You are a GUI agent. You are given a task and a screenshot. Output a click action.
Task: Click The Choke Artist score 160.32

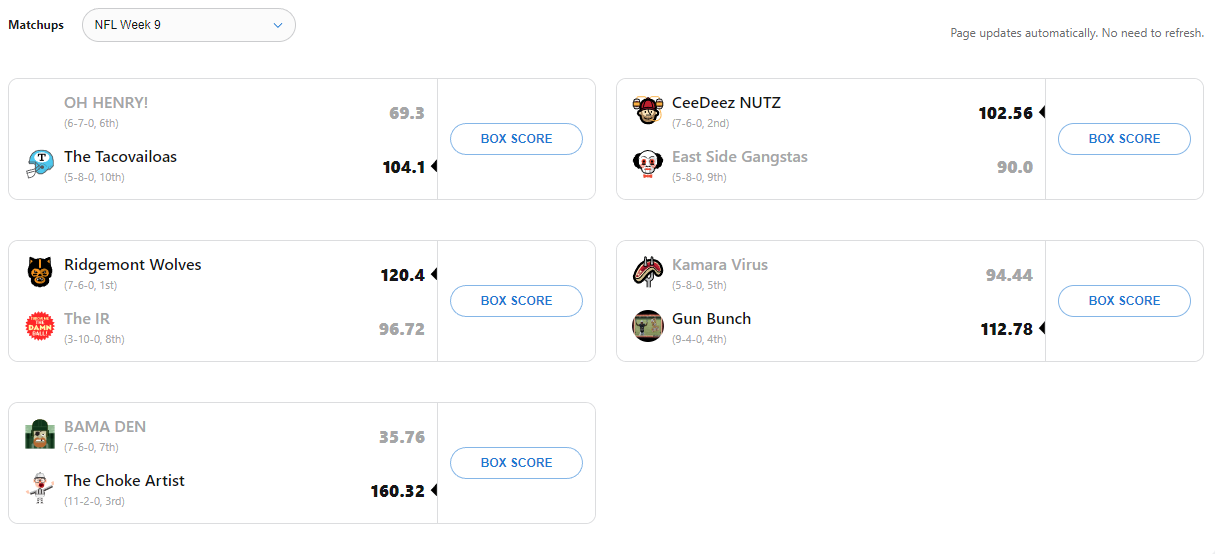(397, 491)
